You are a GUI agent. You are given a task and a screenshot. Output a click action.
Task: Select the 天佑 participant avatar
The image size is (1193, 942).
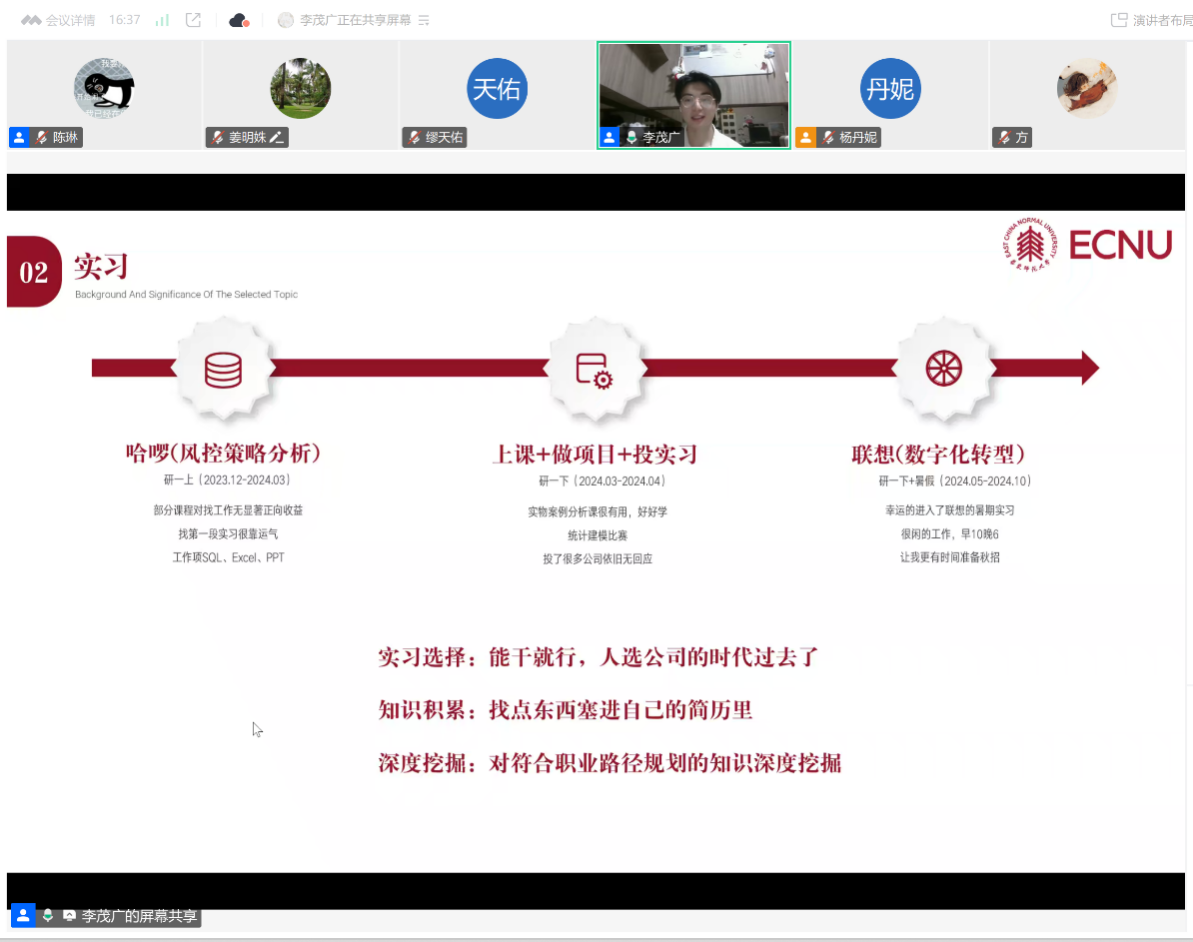tap(497, 88)
